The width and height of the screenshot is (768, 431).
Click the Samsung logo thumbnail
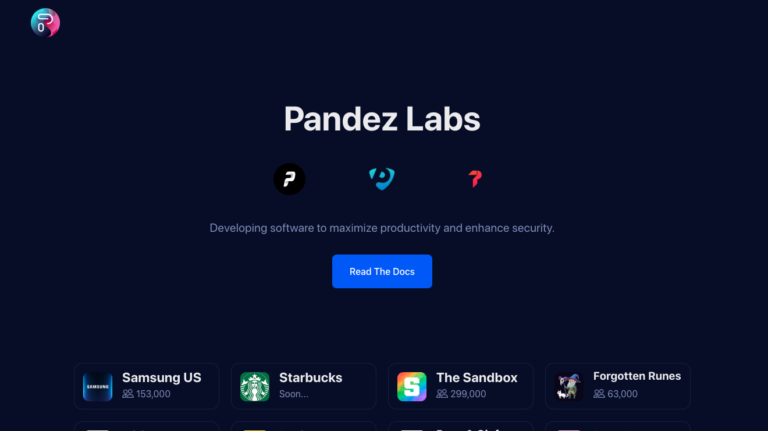[x=97, y=386]
